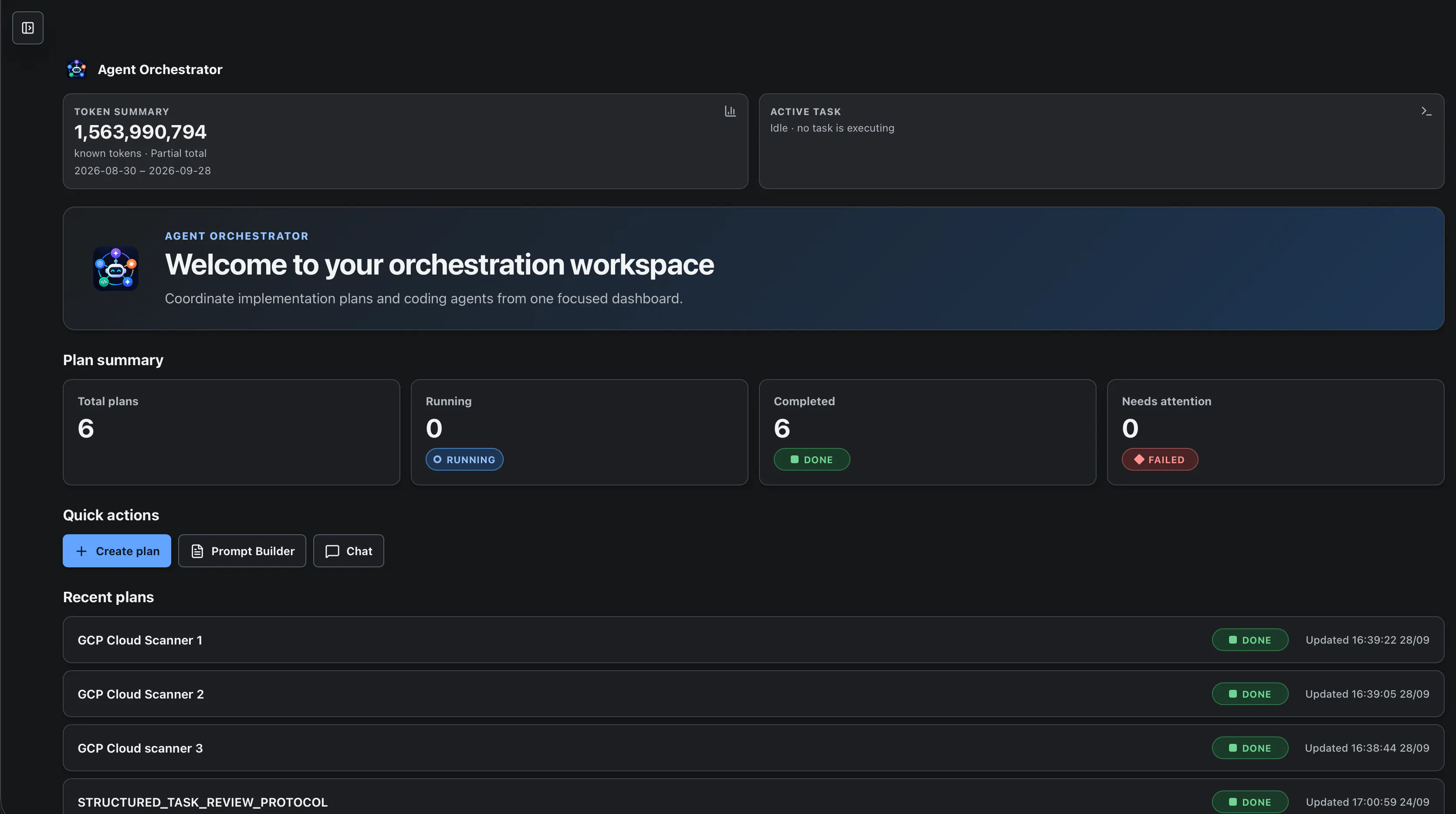This screenshot has height=814, width=1456.
Task: Click the Needs attention count 0
Action: pos(1130,428)
